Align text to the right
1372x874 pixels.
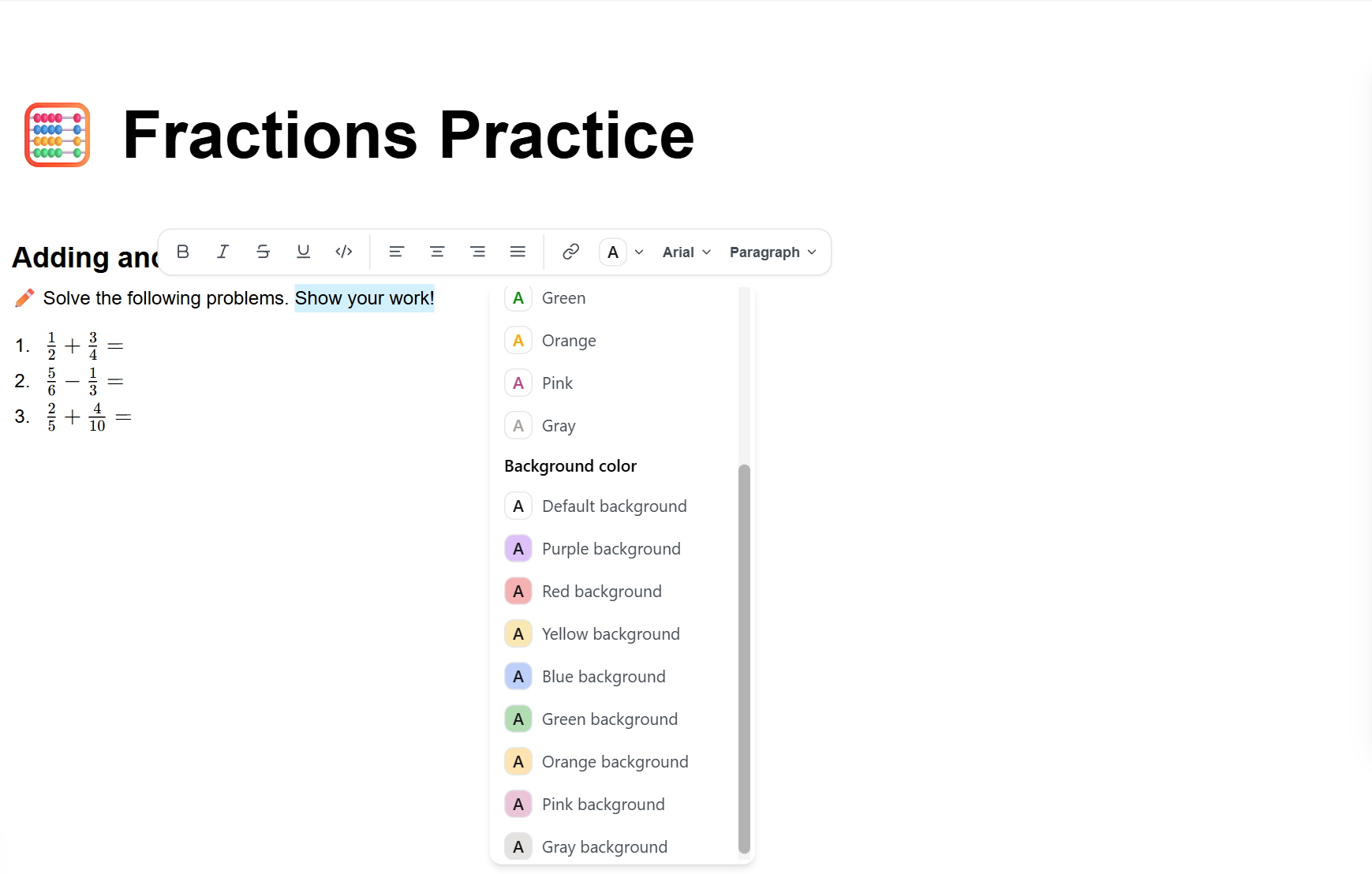point(477,252)
